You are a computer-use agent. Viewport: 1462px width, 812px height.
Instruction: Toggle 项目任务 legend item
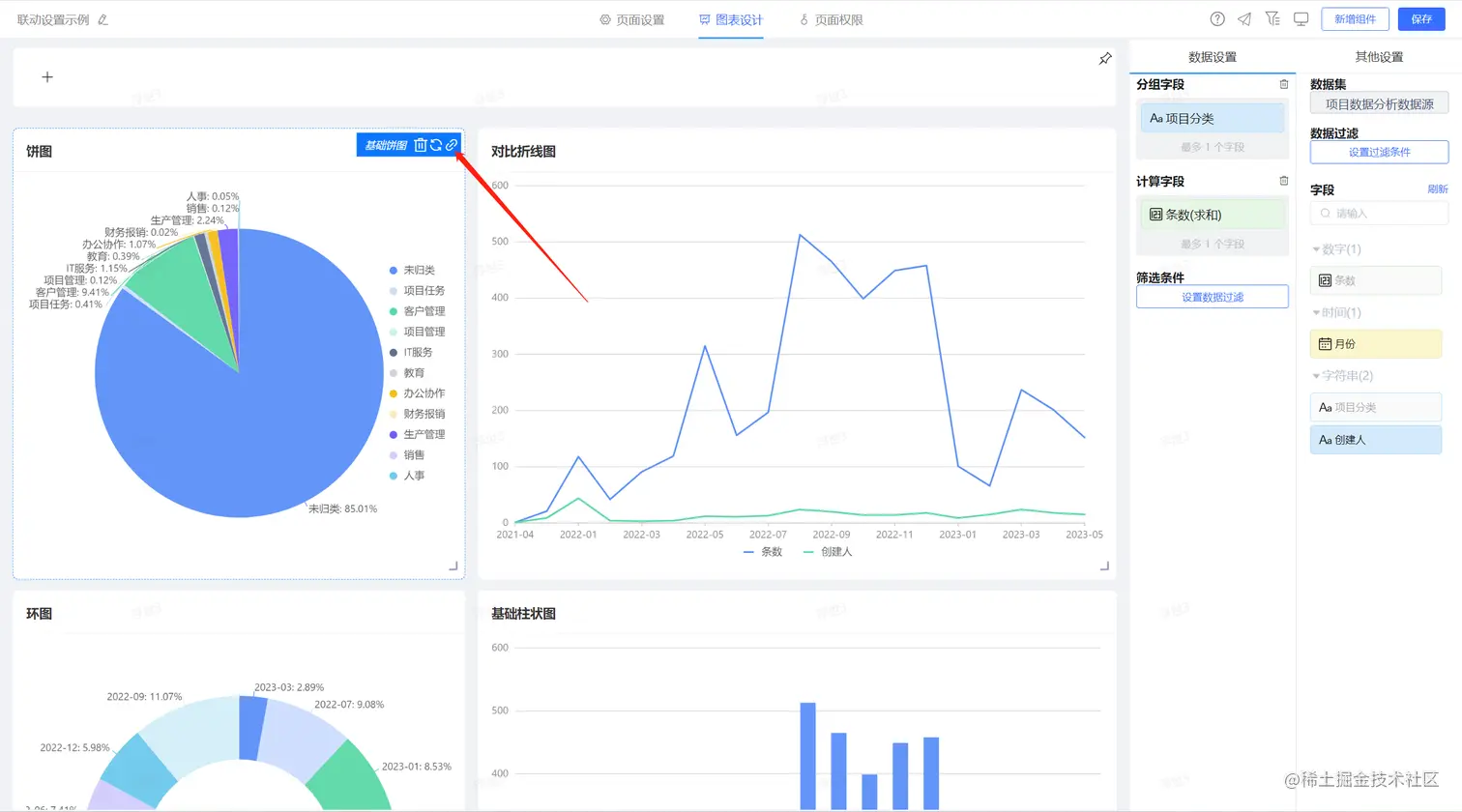pyautogui.click(x=418, y=291)
